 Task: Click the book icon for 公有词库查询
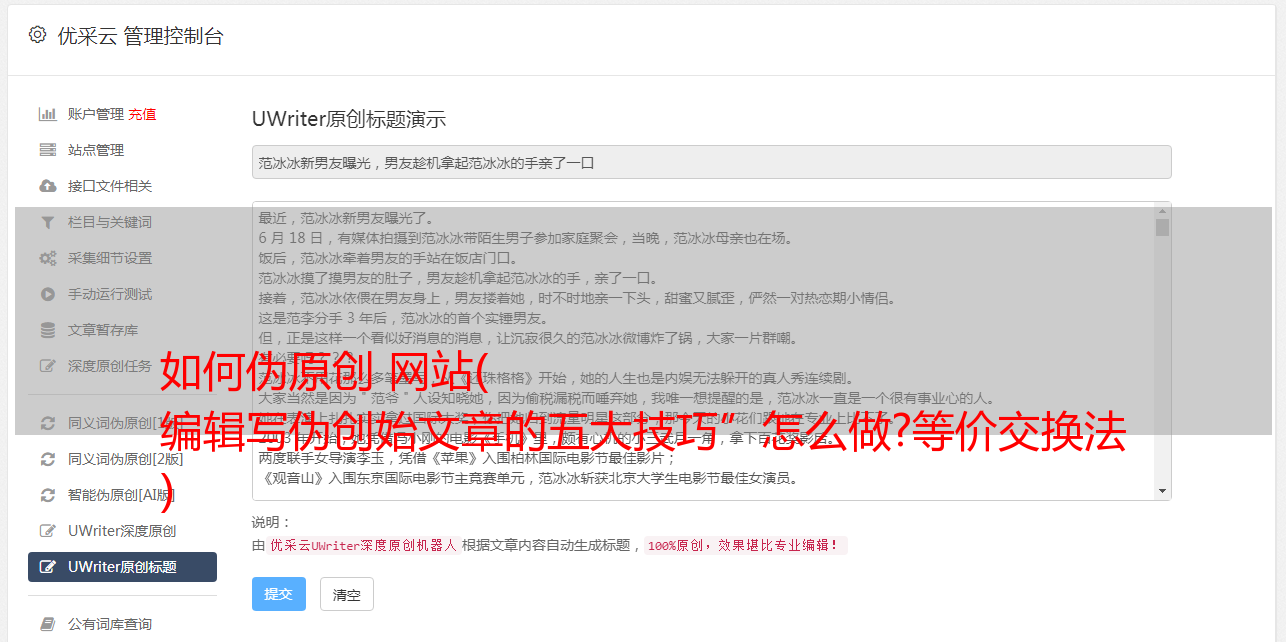click(x=47, y=624)
